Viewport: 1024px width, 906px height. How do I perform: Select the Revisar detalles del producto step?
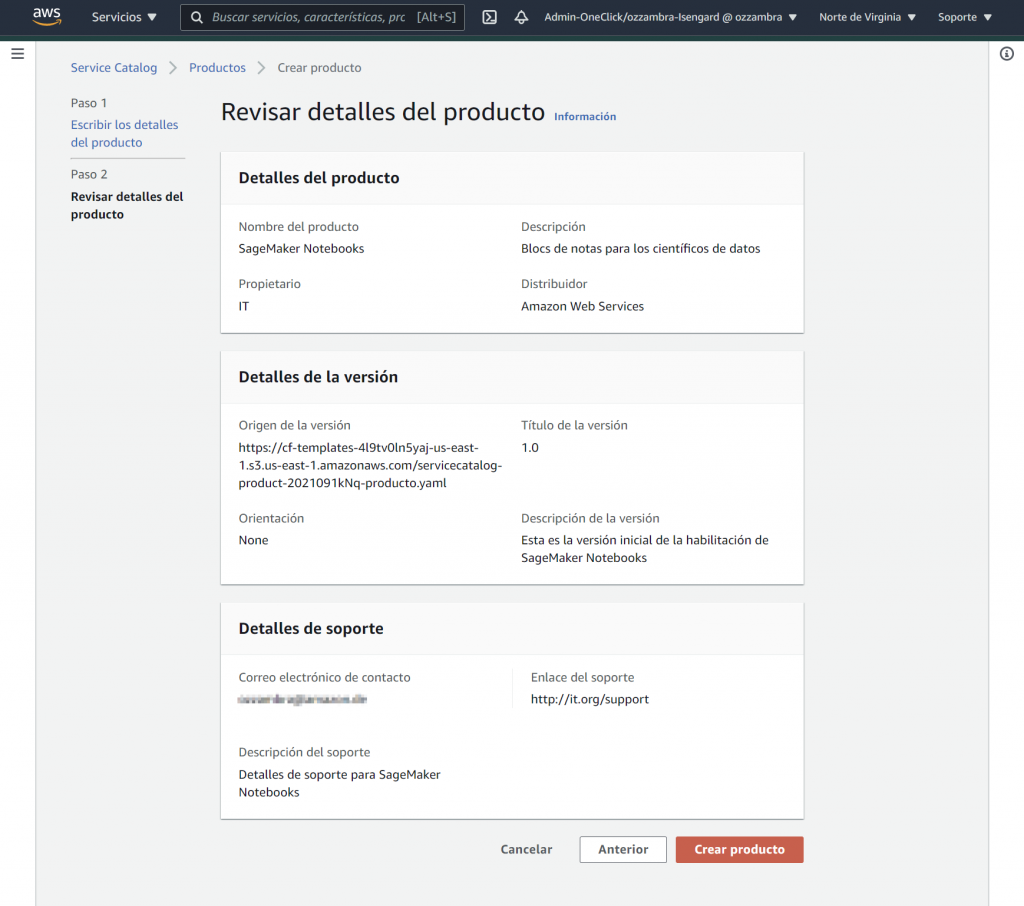point(127,205)
